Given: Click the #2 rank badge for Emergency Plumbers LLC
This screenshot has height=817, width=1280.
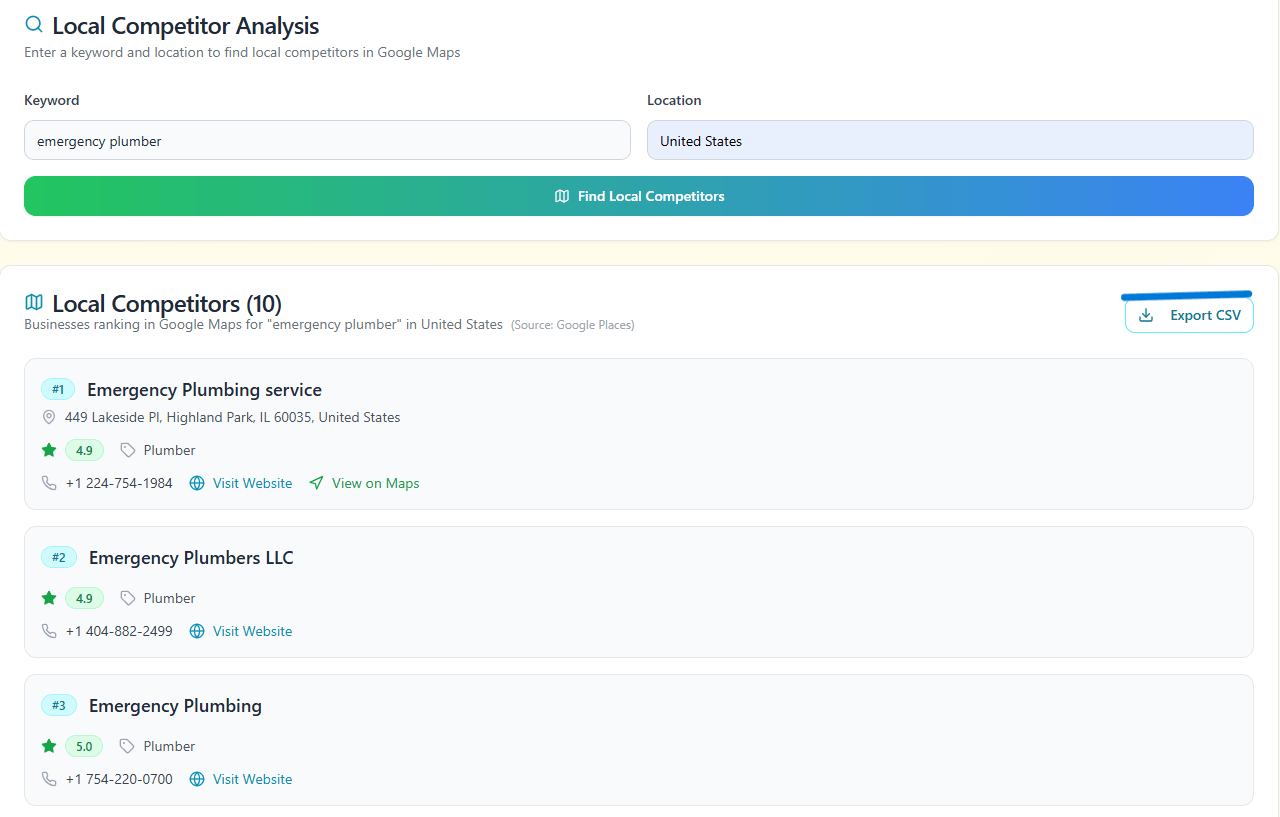Looking at the screenshot, I should click(x=59, y=557).
